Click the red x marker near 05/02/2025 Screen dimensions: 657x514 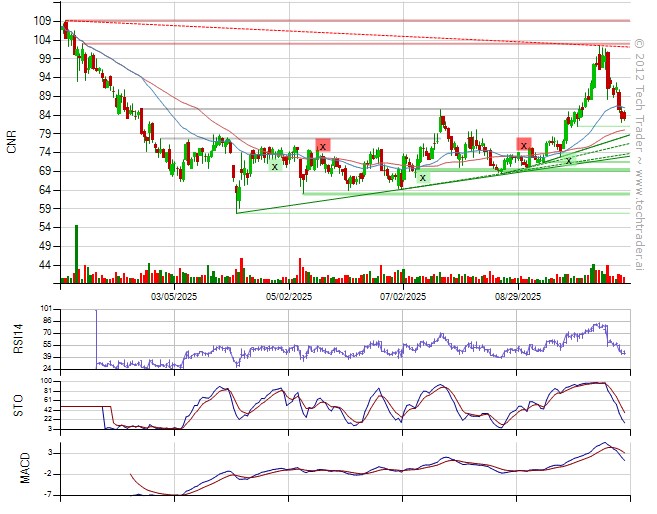[x=322, y=145]
